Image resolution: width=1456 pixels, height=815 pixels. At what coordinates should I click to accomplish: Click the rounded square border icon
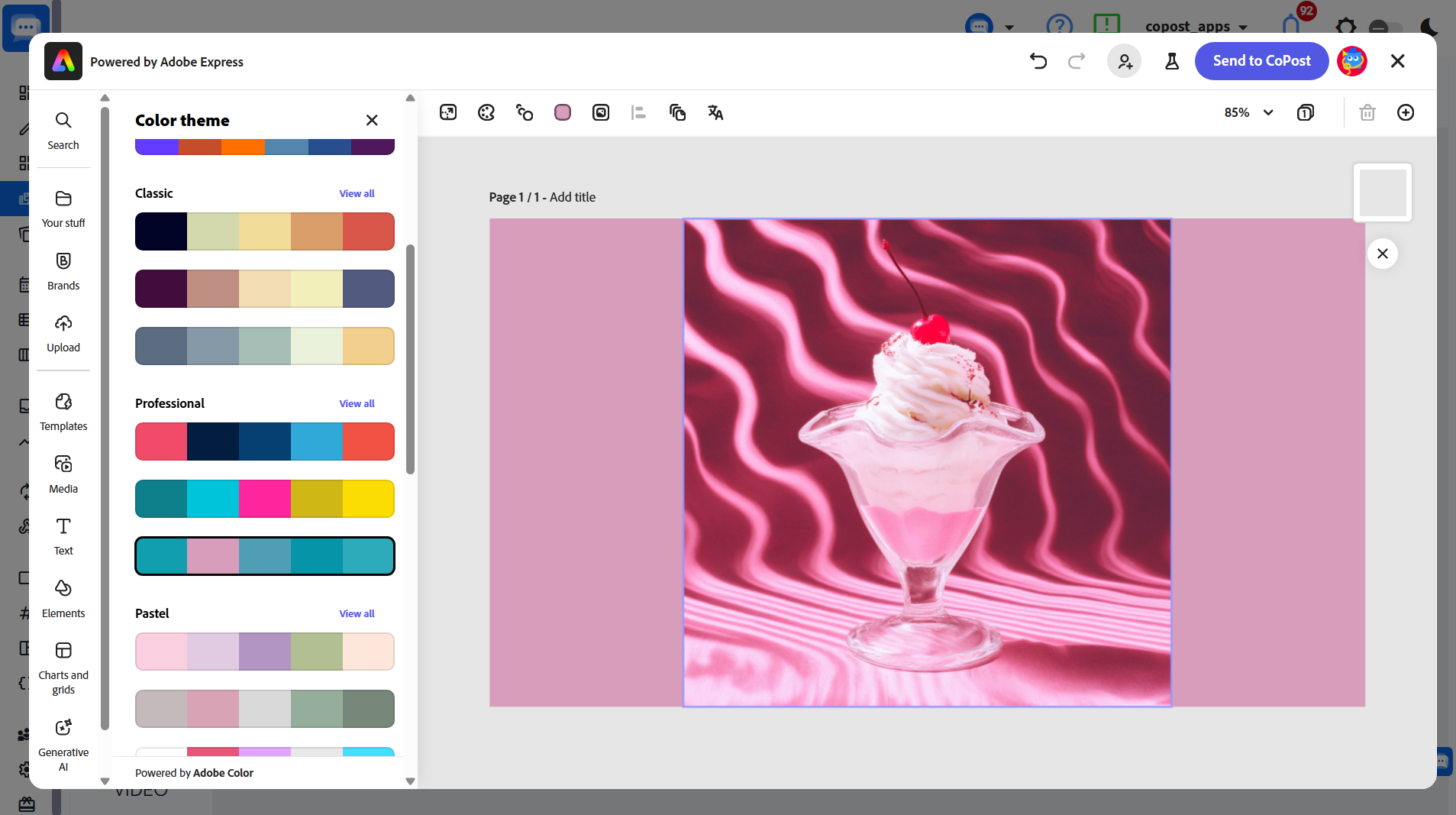click(601, 113)
